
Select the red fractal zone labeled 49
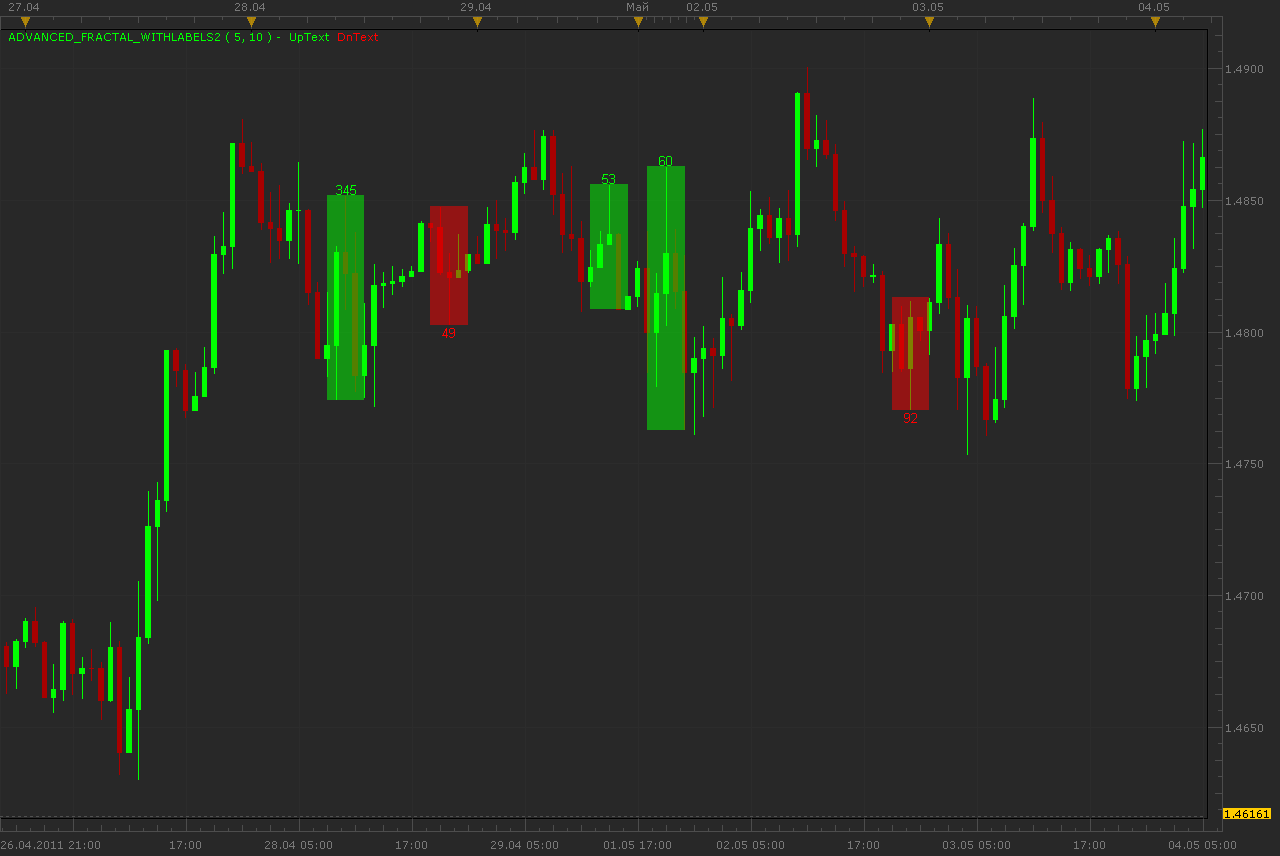(x=449, y=265)
